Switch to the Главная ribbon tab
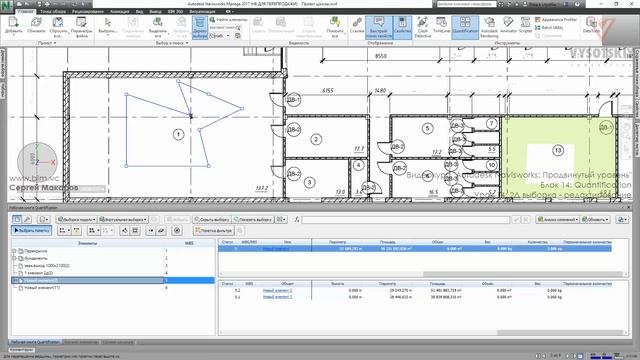Image resolution: width=640 pixels, height=360 pixels. point(26,11)
